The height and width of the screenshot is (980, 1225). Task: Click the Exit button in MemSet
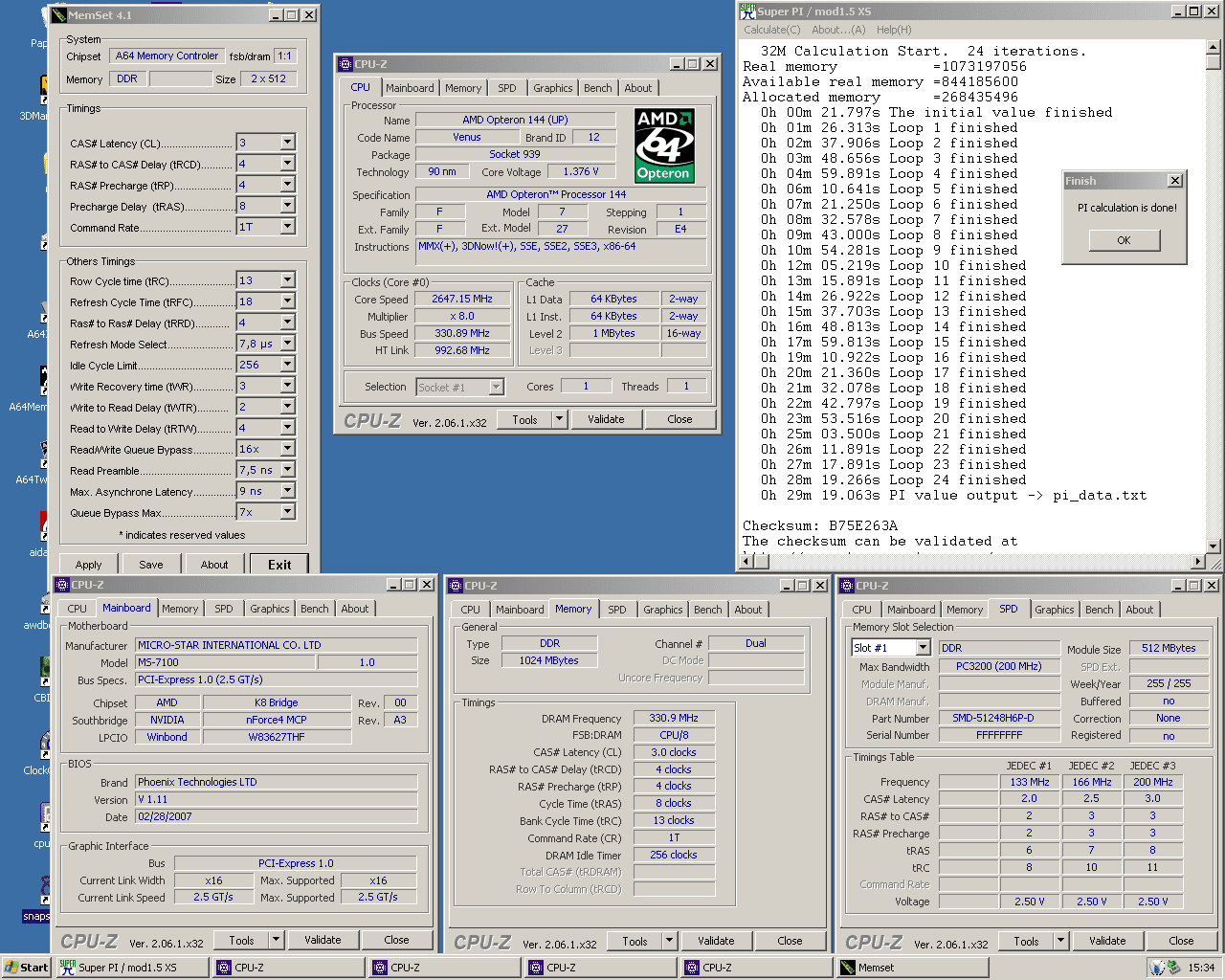(x=279, y=565)
